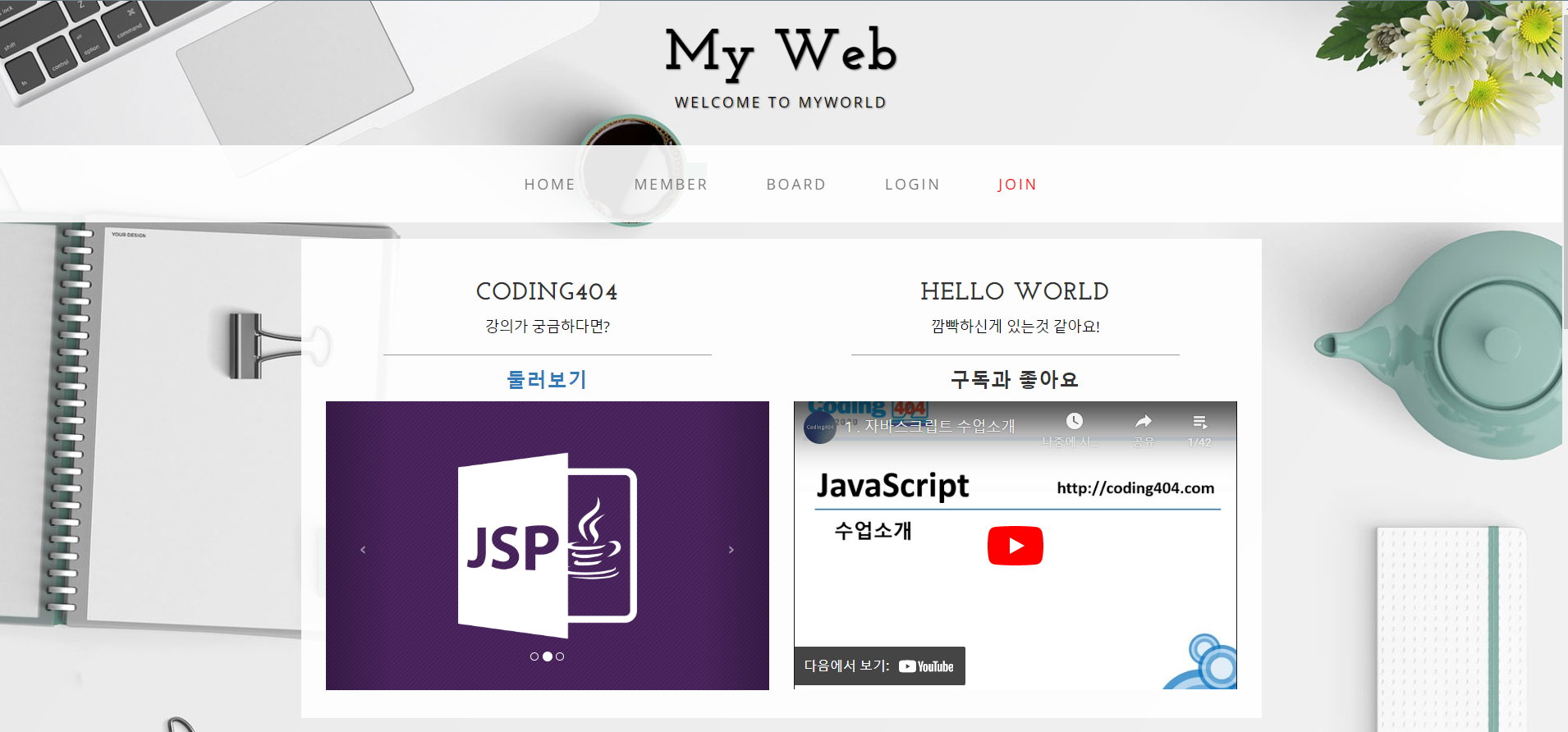Viewport: 1568px width, 732px height.
Task: Click the Coding404 channel avatar on video
Action: click(819, 427)
